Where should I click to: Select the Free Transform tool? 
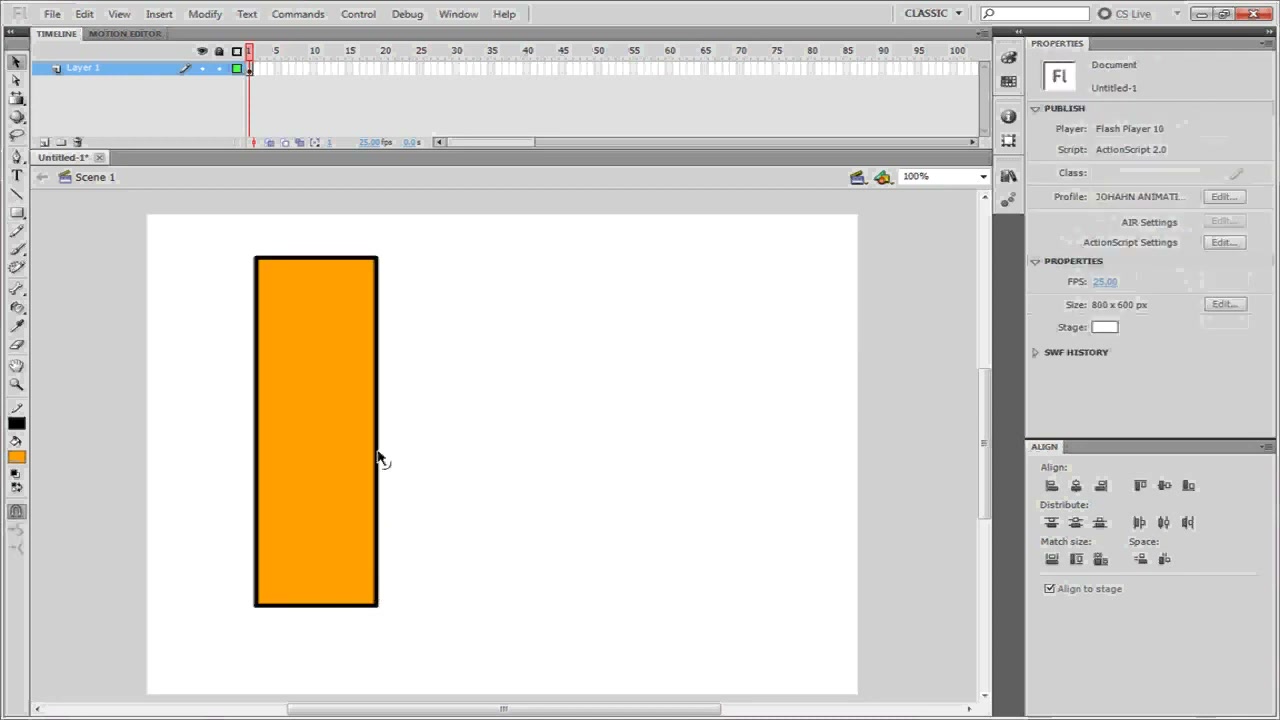[16, 99]
